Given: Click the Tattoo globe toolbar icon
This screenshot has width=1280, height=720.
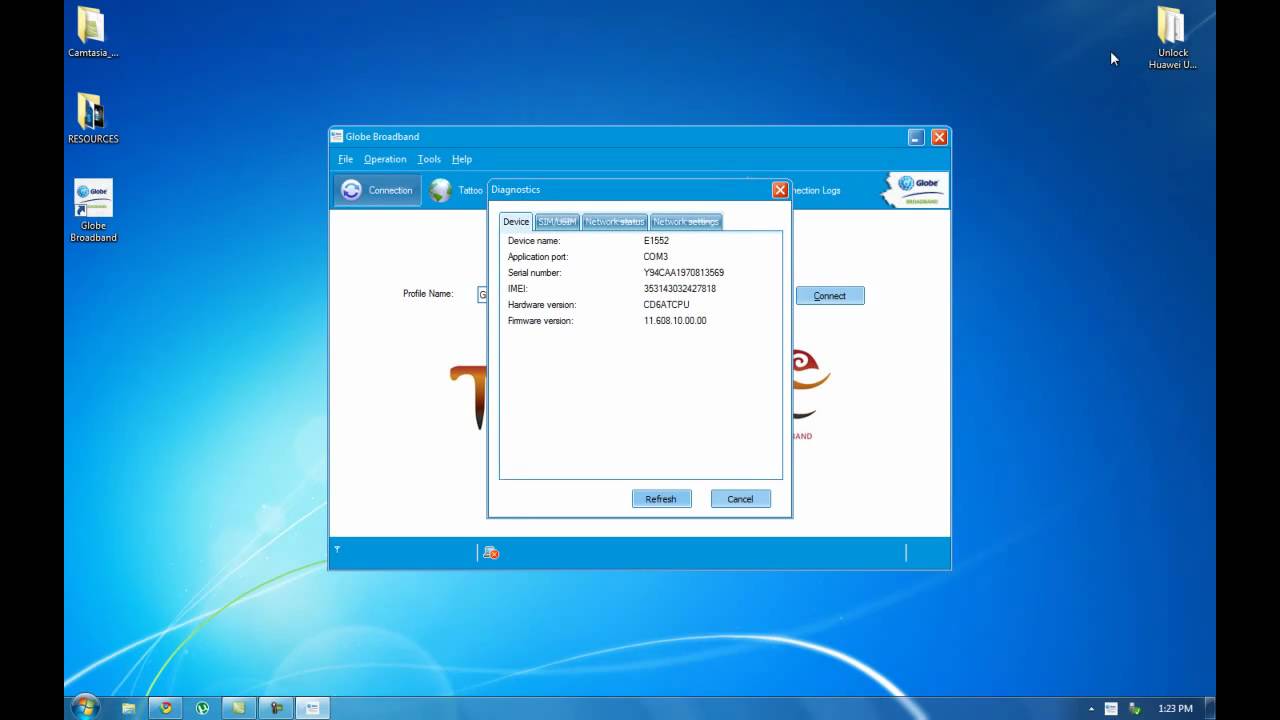Looking at the screenshot, I should [440, 190].
